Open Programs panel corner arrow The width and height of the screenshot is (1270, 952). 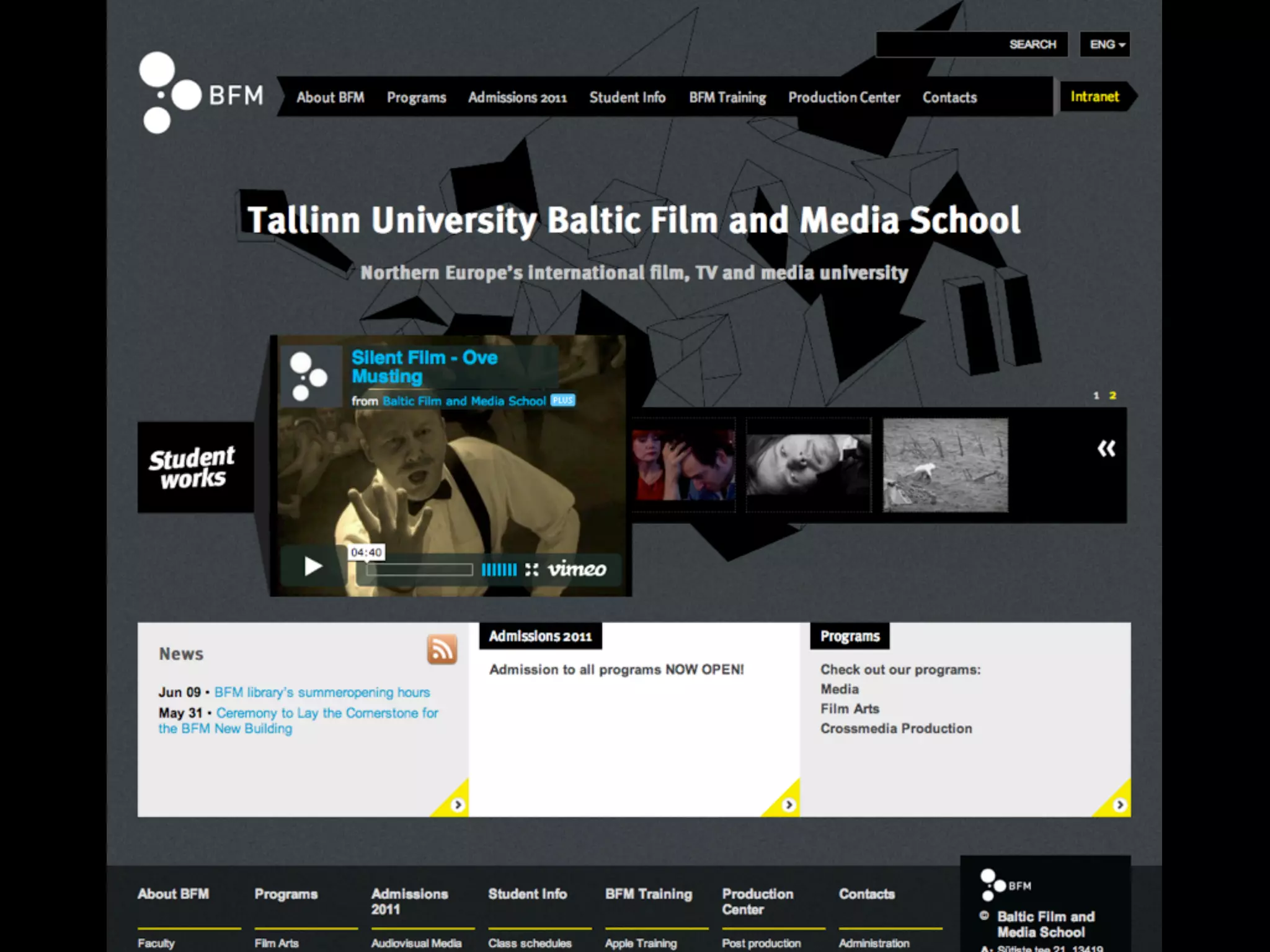tap(1119, 804)
